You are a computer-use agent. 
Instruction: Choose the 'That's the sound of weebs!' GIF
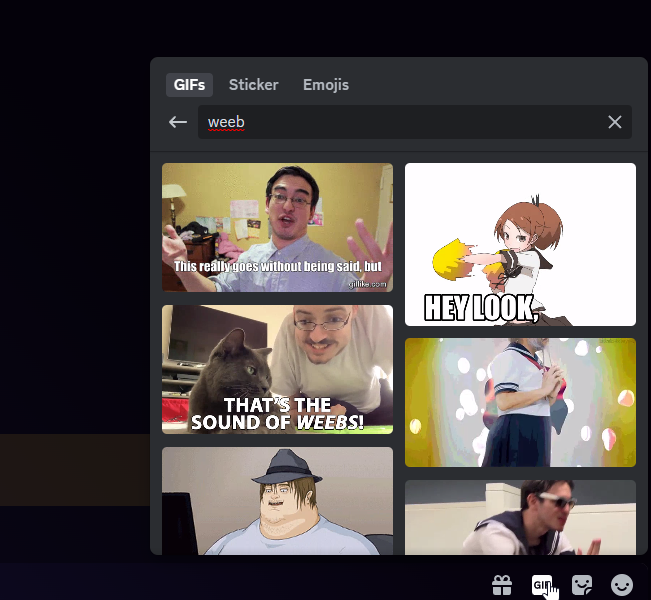[x=277, y=369]
